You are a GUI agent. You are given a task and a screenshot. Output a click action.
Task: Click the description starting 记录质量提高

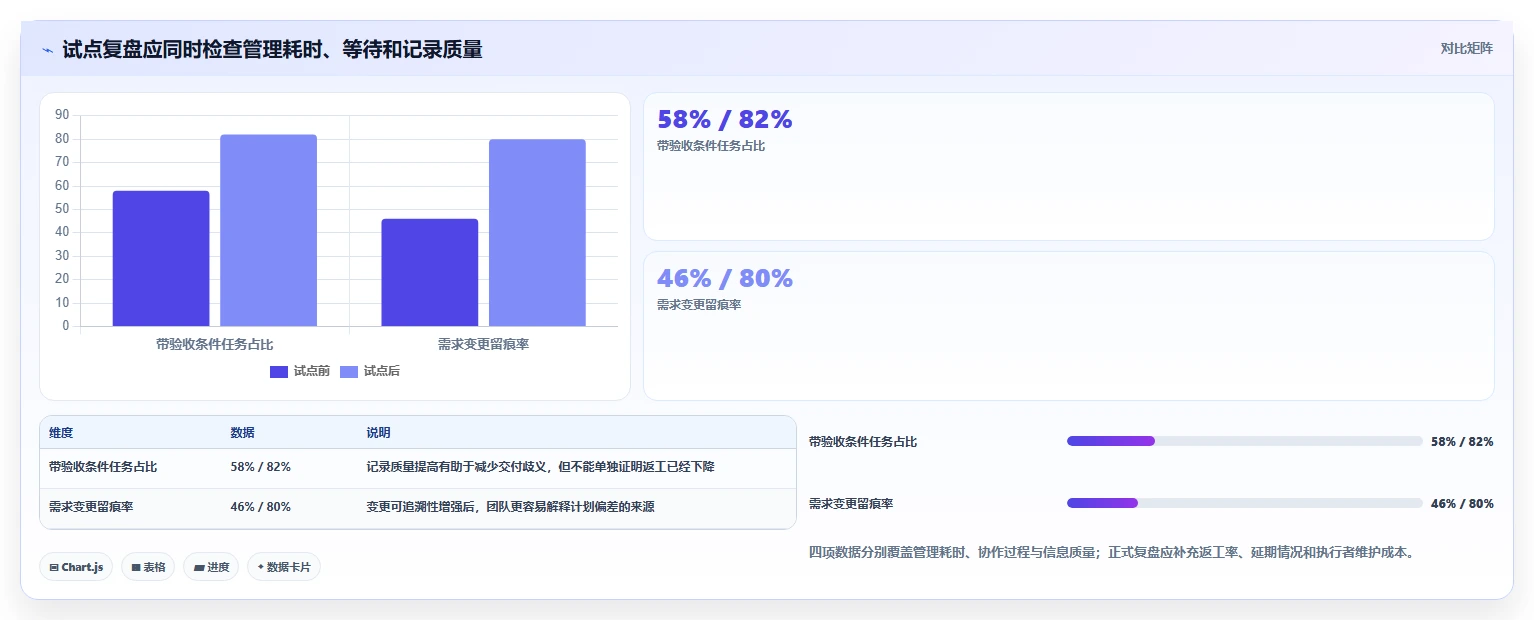click(x=540, y=467)
